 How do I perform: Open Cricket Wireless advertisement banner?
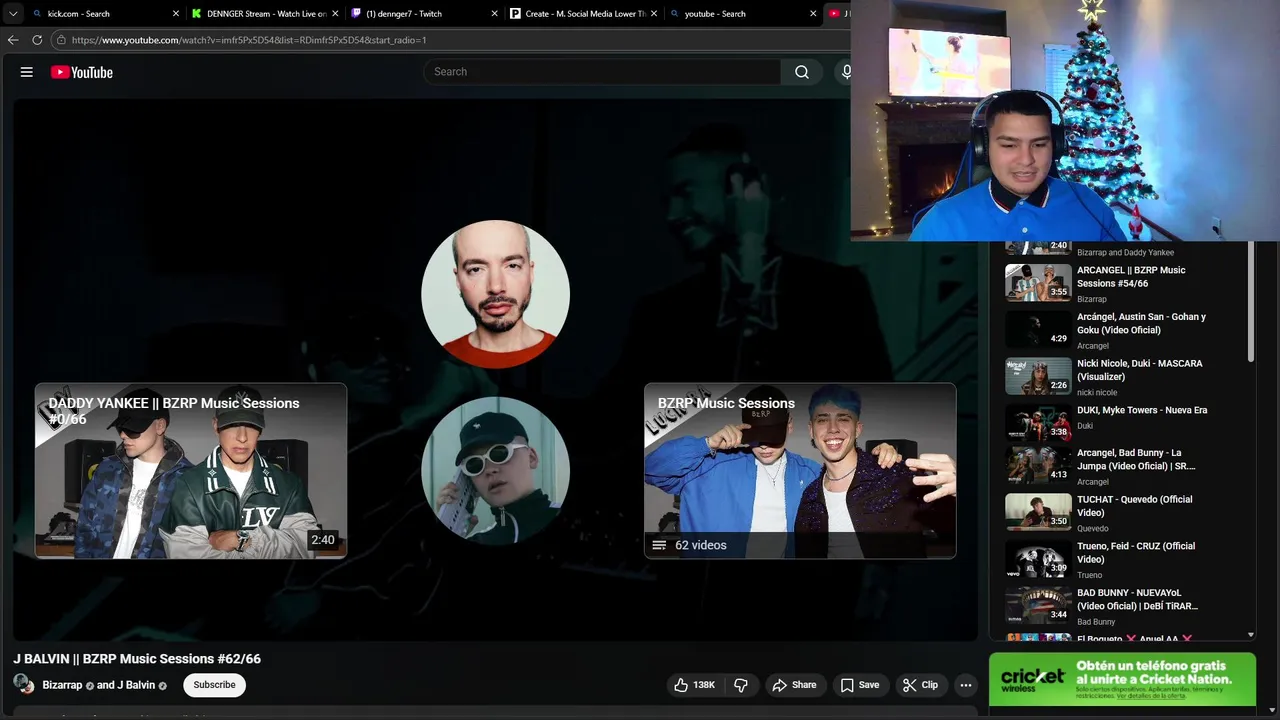1122,679
